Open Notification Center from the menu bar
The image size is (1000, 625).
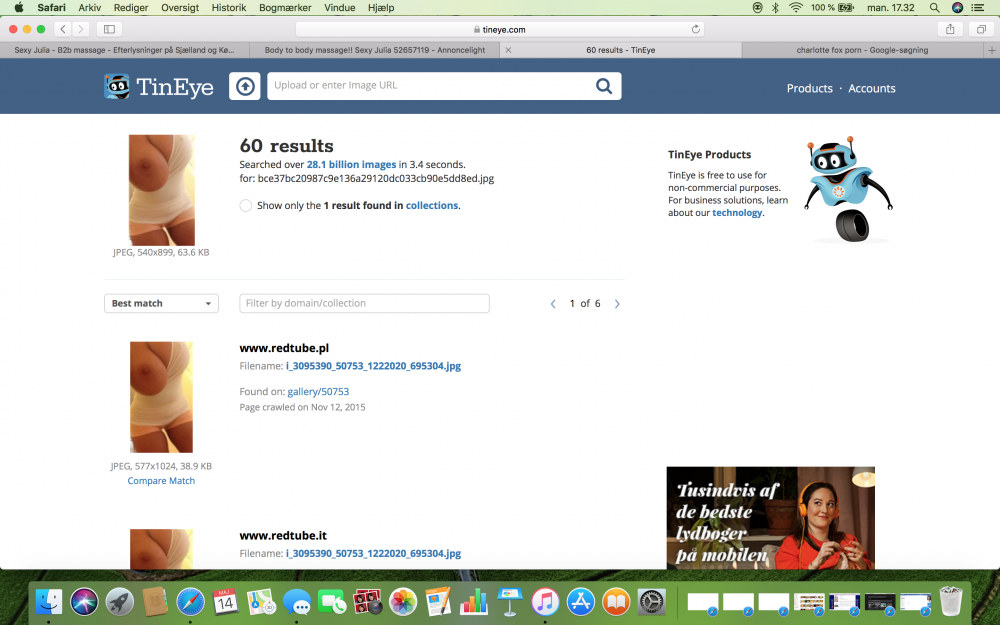click(977, 8)
